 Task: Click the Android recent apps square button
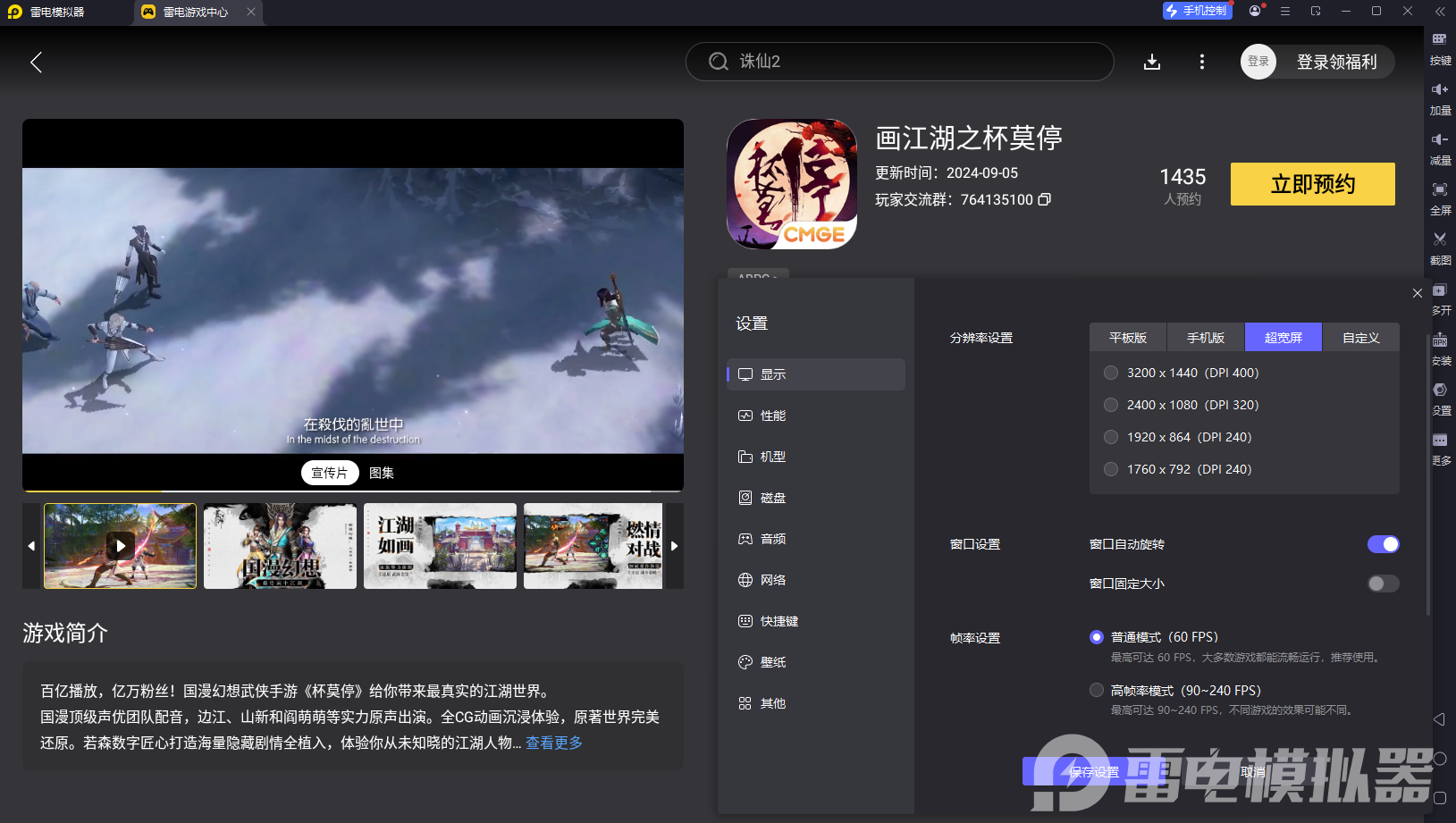tap(1440, 798)
